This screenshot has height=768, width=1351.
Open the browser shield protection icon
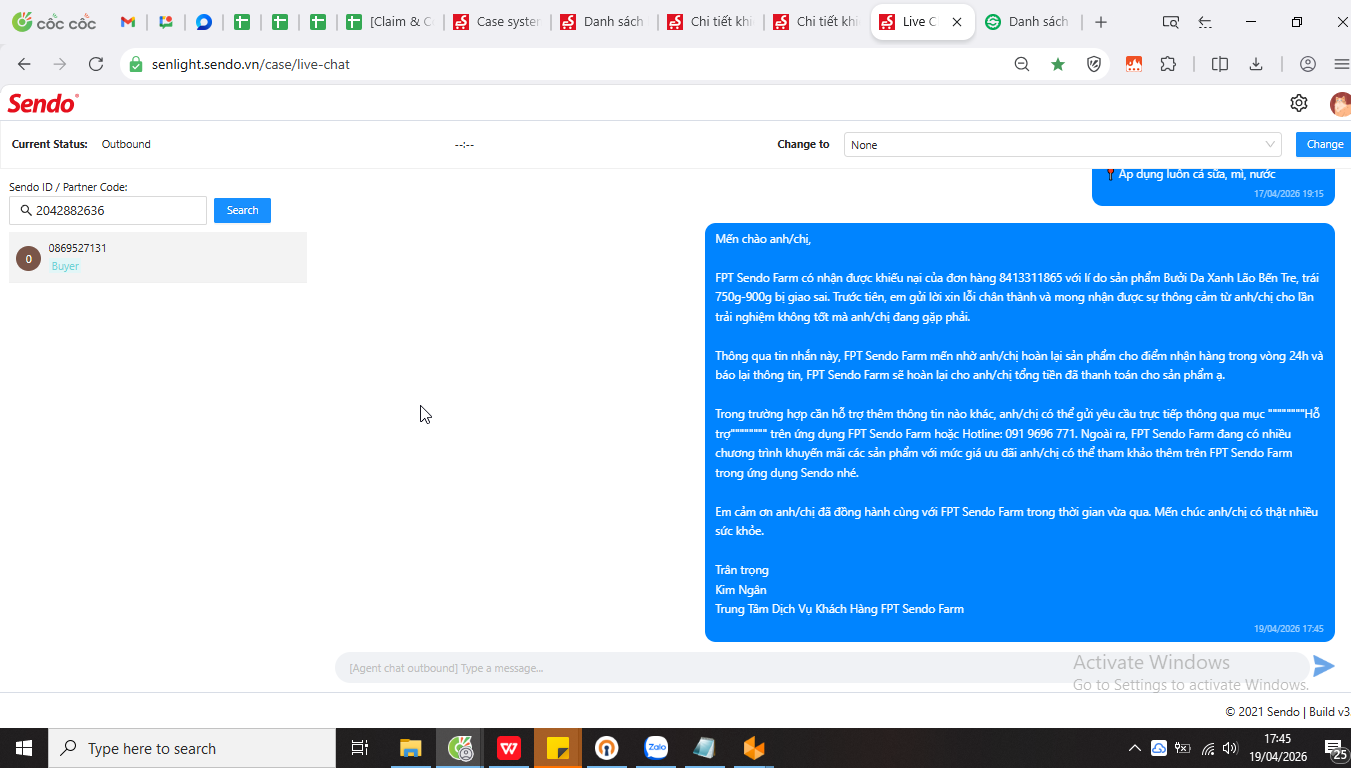[1094, 64]
